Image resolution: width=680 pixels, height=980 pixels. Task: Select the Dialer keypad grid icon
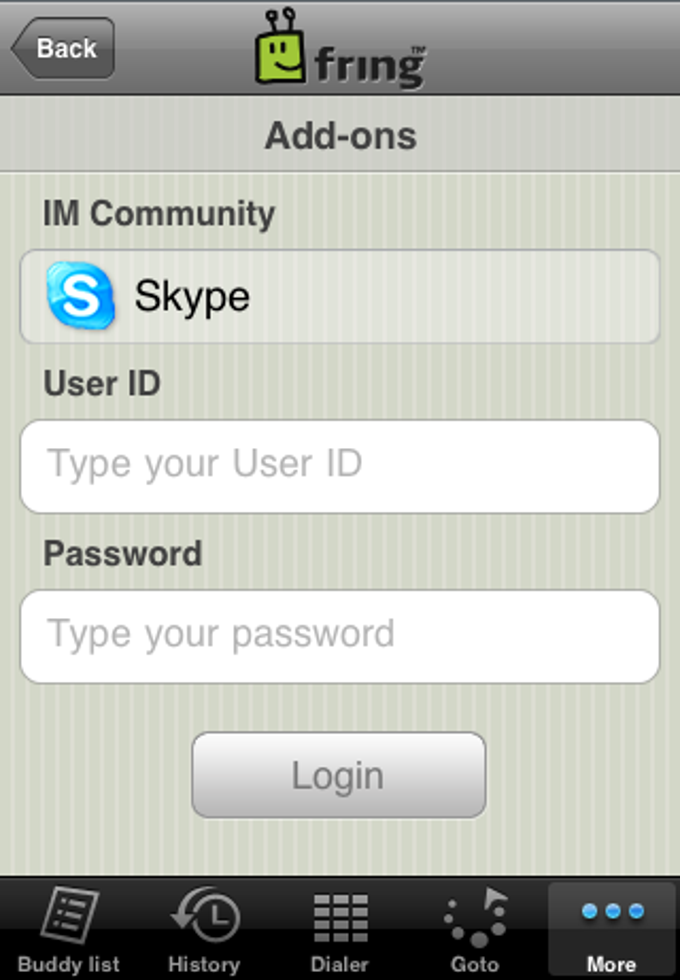pos(341,918)
